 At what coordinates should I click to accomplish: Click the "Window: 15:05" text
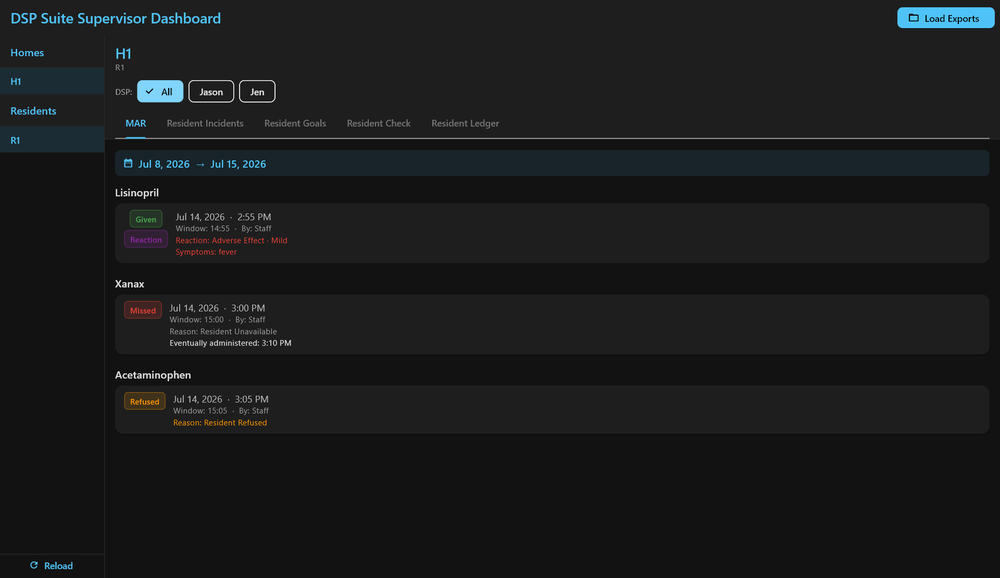click(x=200, y=411)
